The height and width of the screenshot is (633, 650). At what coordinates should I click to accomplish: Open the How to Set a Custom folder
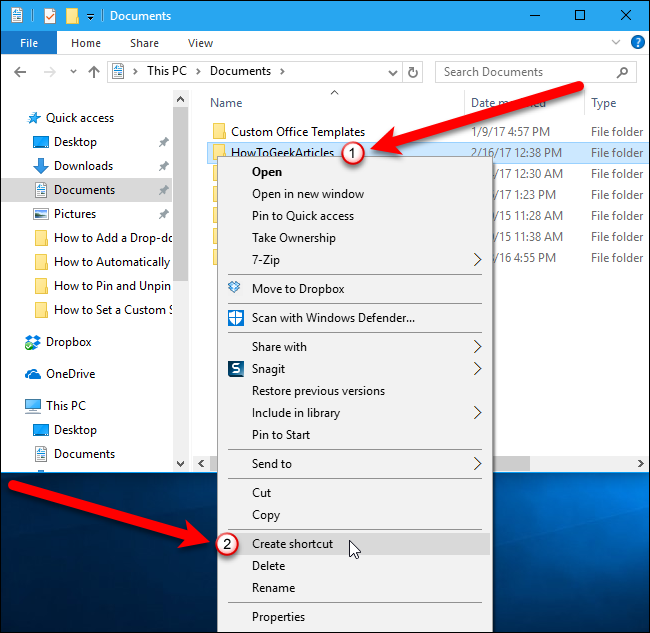pyautogui.click(x=113, y=310)
